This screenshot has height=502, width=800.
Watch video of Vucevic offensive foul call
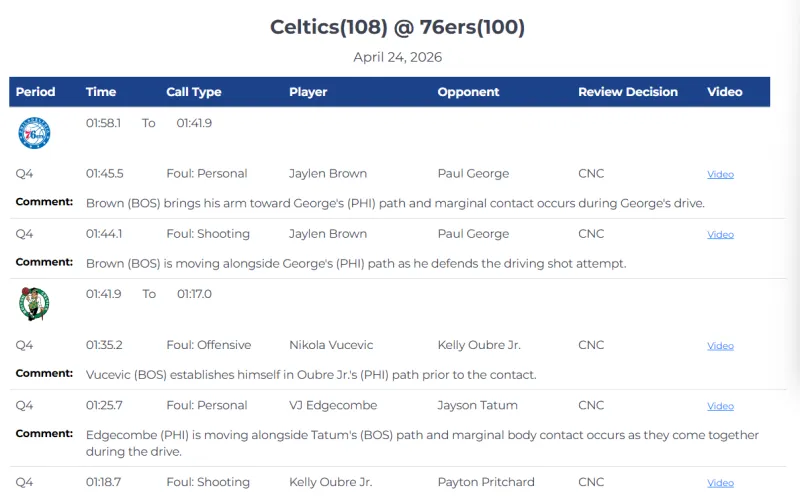pyautogui.click(x=720, y=346)
